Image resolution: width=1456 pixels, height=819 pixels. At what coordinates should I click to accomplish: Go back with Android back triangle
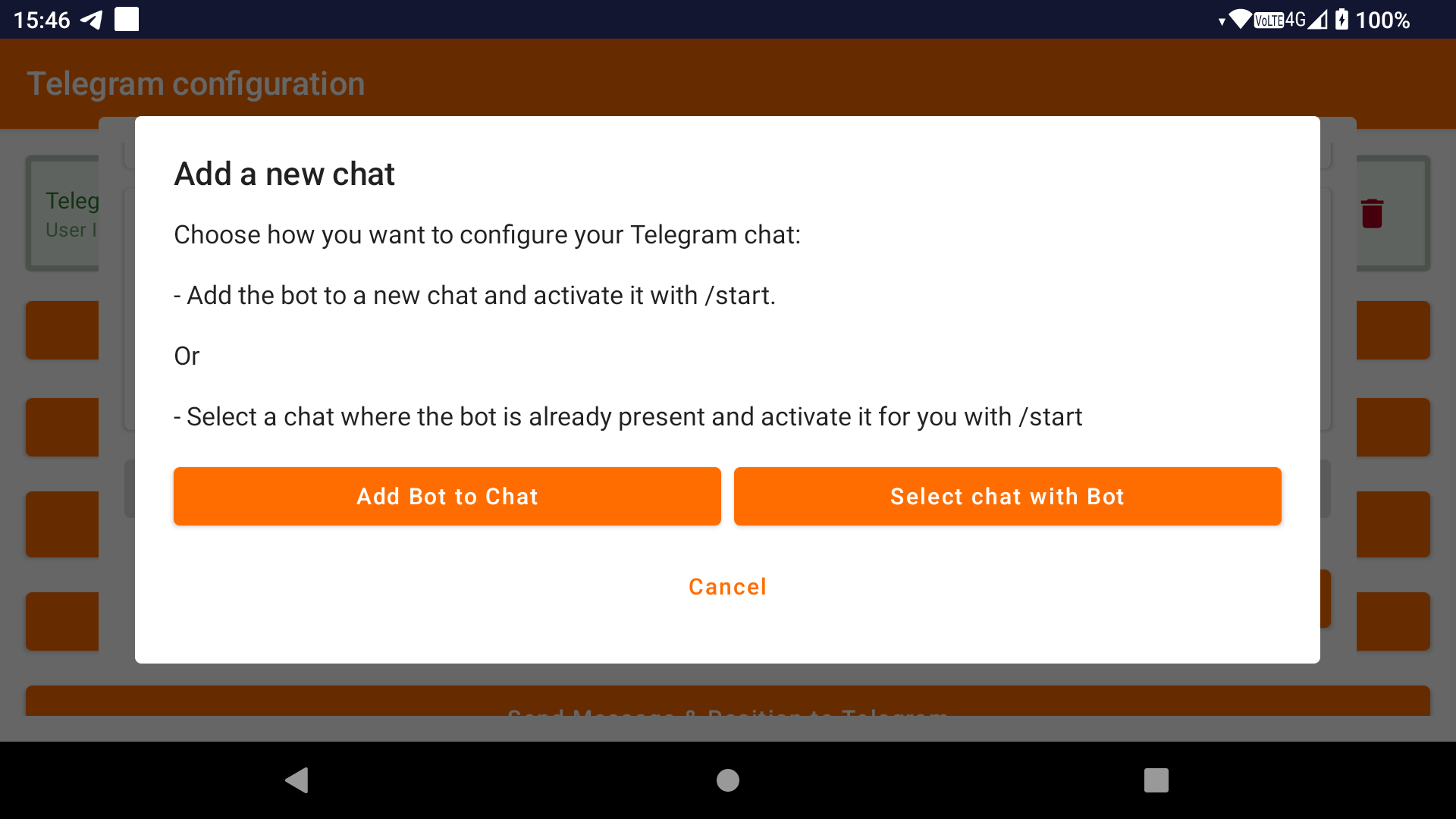coord(297,780)
